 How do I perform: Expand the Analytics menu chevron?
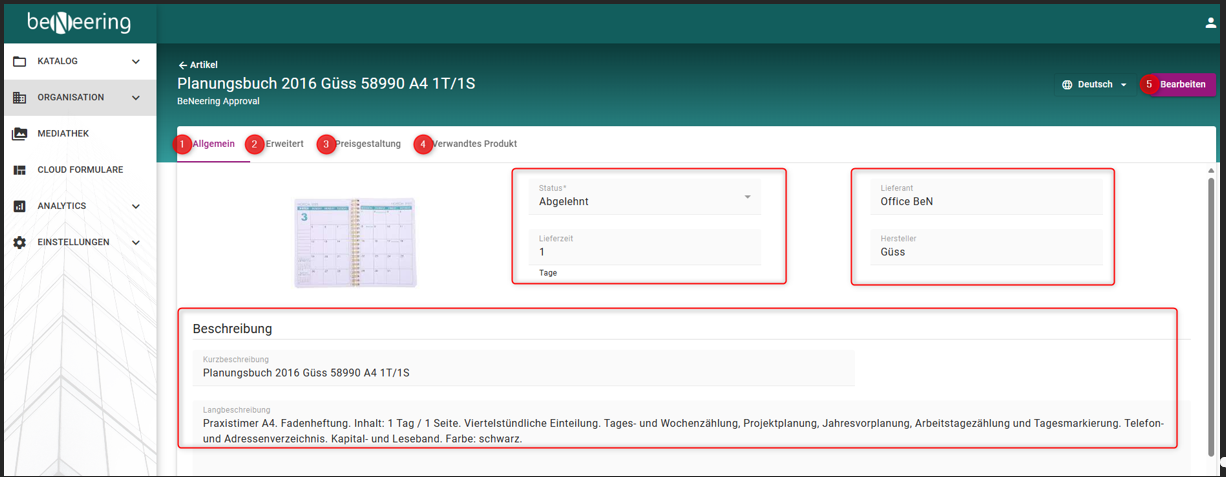[x=136, y=206]
